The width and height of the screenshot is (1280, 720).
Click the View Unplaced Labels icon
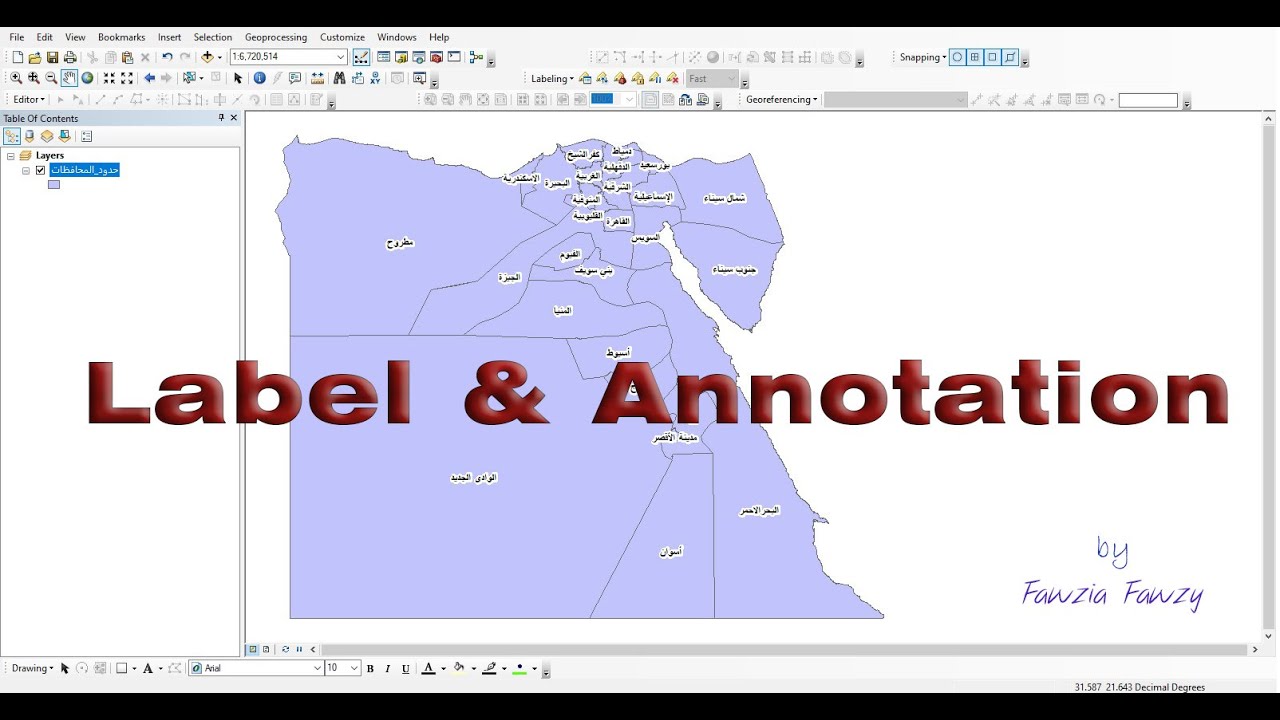pos(672,78)
